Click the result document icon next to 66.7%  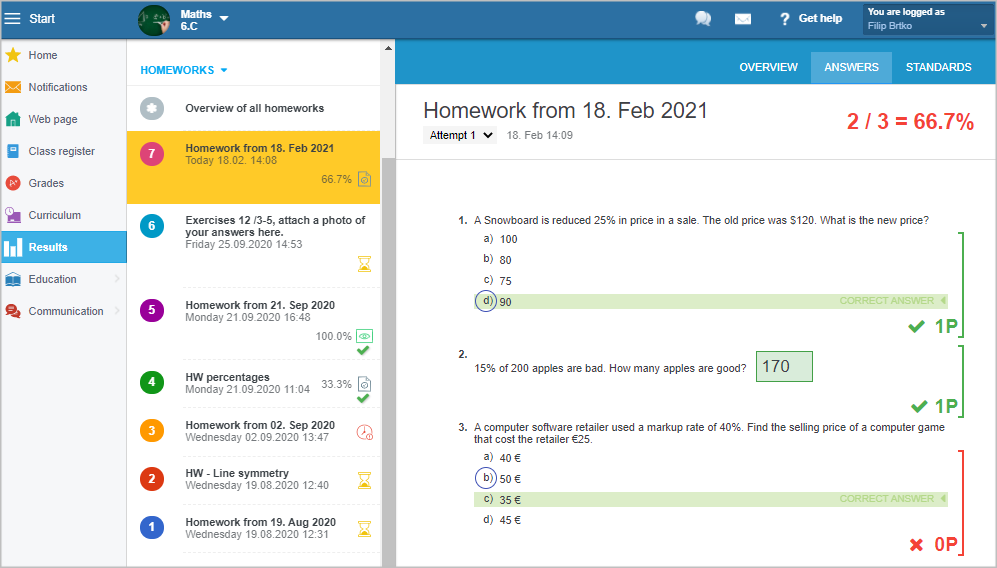tap(364, 179)
